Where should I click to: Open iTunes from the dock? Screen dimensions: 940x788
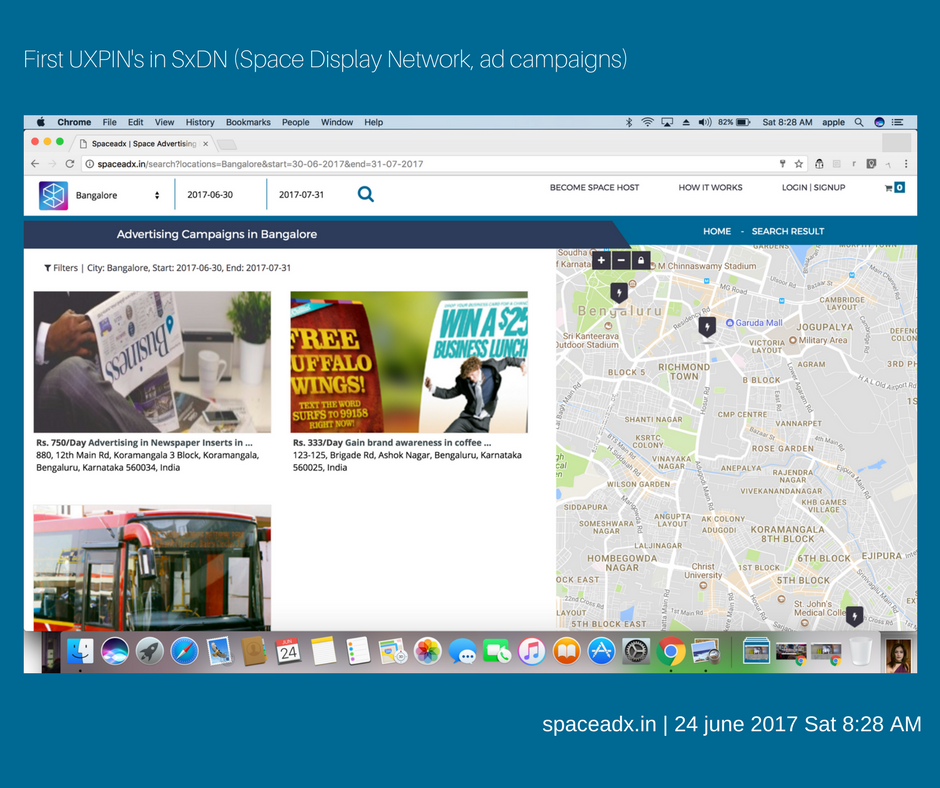532,651
